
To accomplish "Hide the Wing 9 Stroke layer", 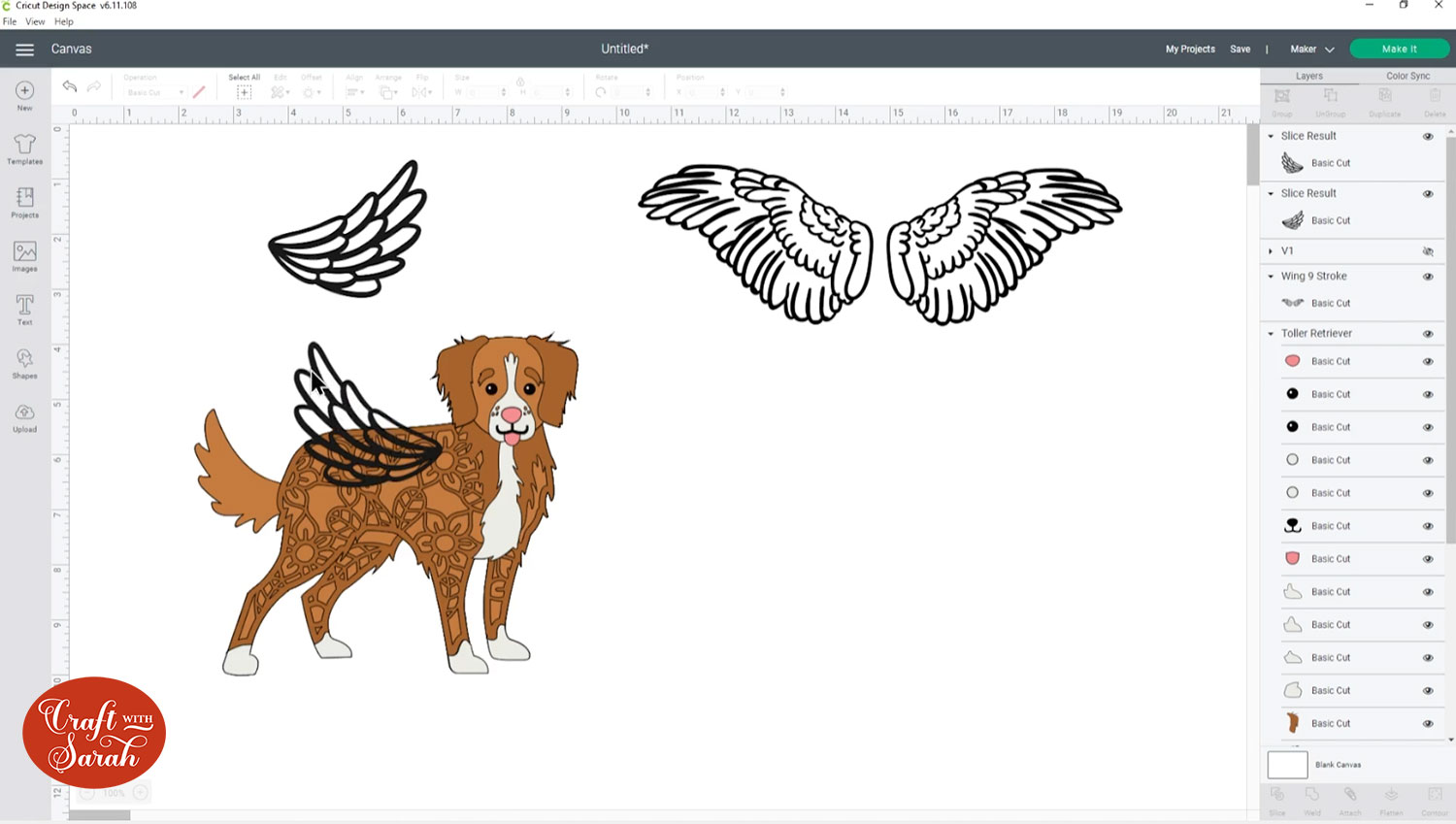I will 1428,277.
